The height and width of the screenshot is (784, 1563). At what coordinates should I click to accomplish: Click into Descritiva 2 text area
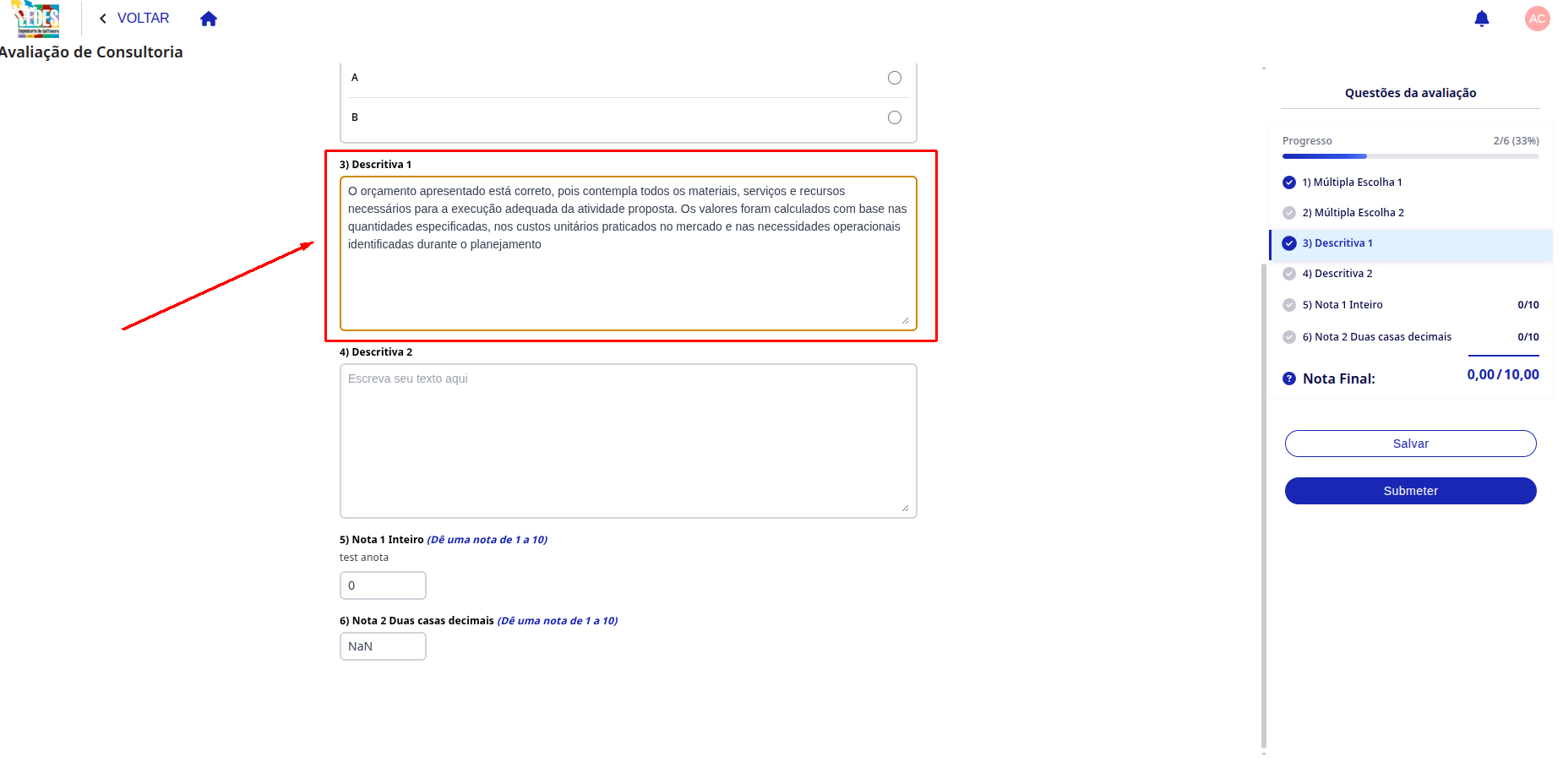pos(628,440)
